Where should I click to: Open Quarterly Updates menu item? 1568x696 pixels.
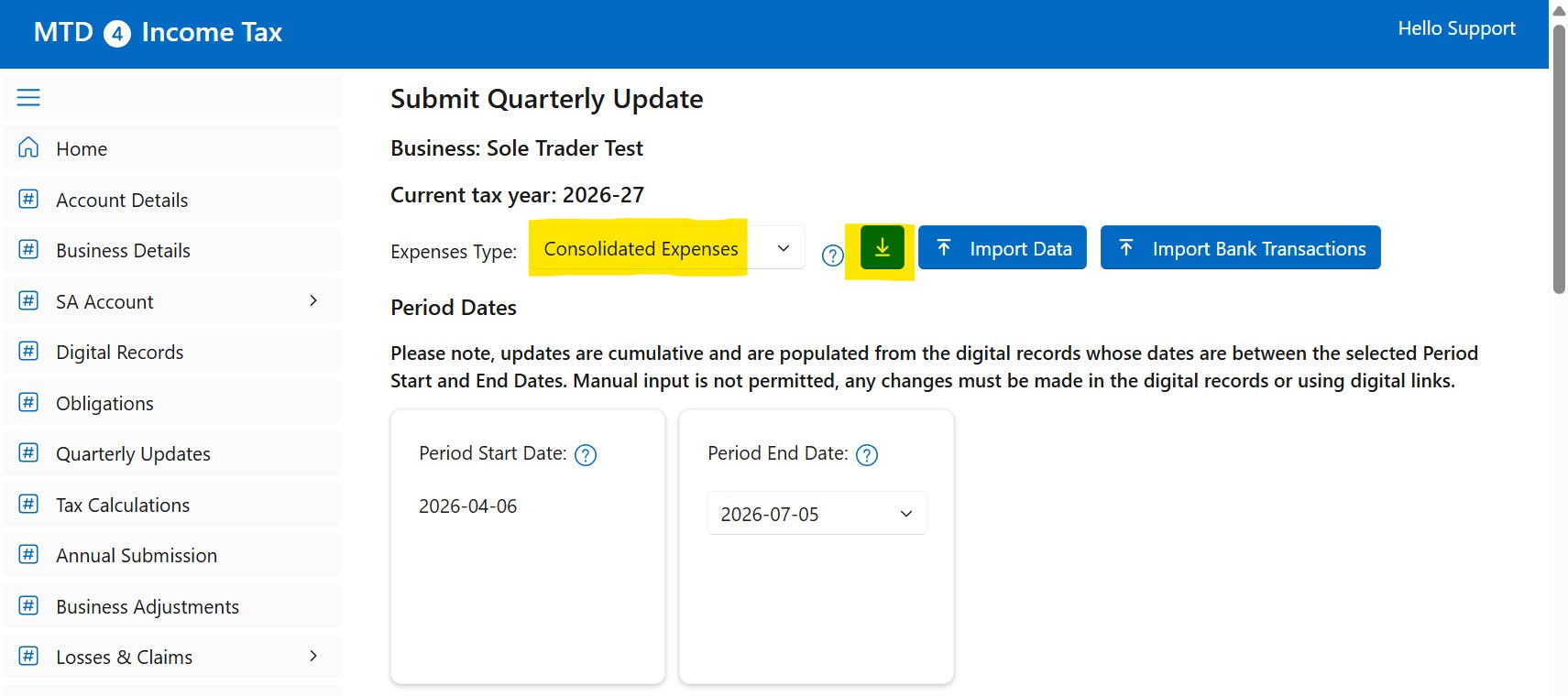[171, 453]
